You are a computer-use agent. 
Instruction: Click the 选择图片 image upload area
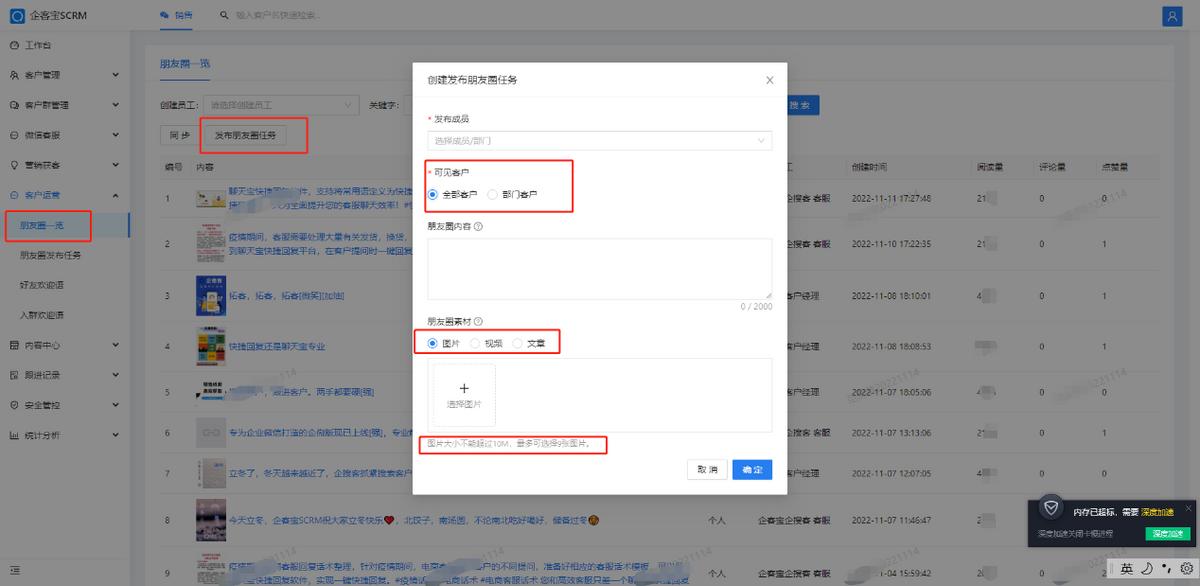(x=464, y=395)
